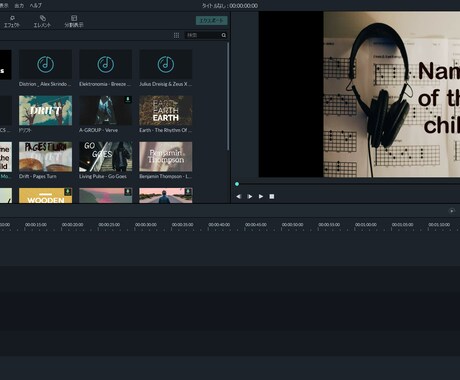Click the 00:00:45:00 mark on timeline ruler
The height and width of the screenshot is (380, 460).
256,225
